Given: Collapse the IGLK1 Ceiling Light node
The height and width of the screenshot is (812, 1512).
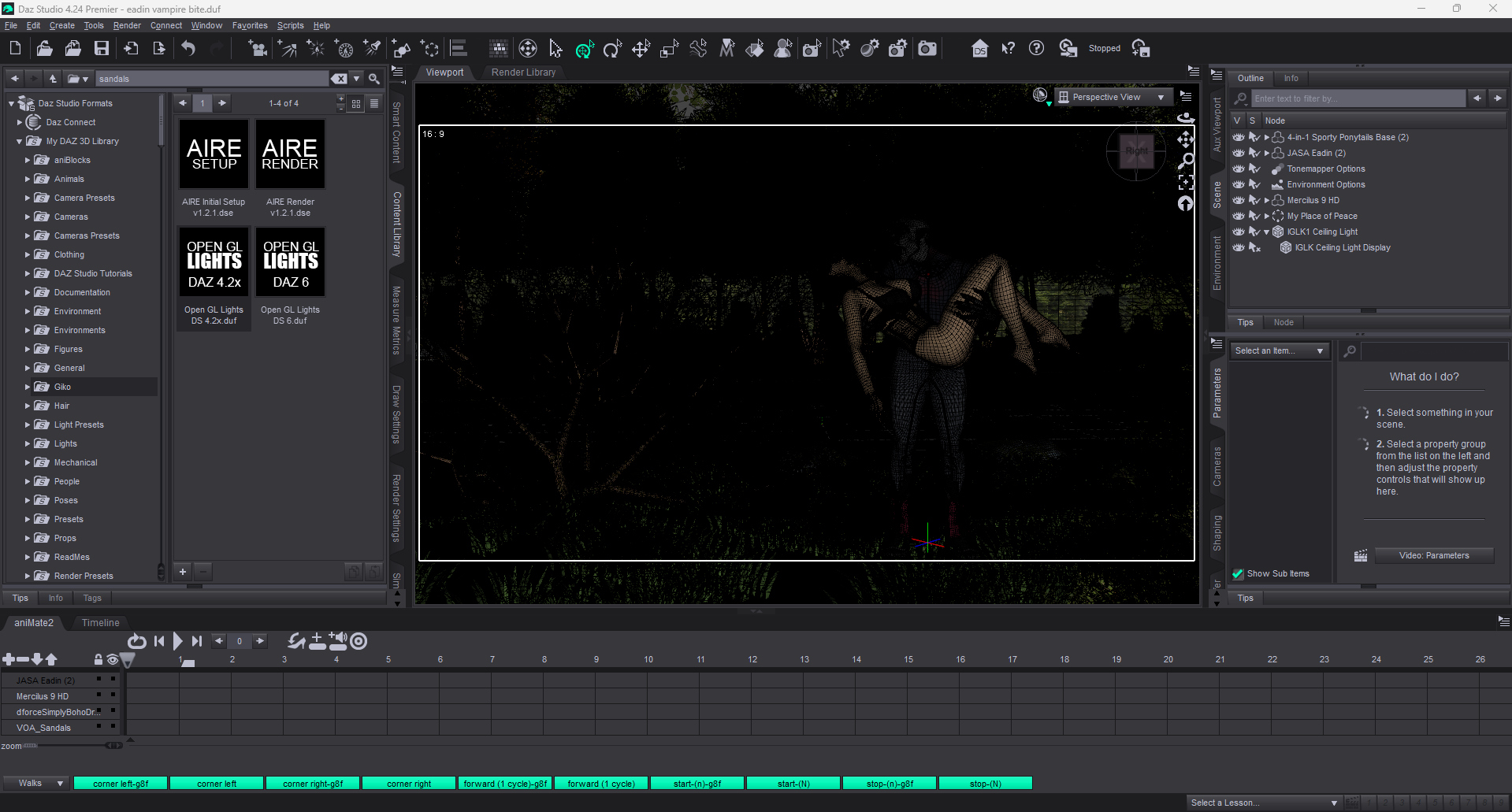Looking at the screenshot, I should point(1267,232).
